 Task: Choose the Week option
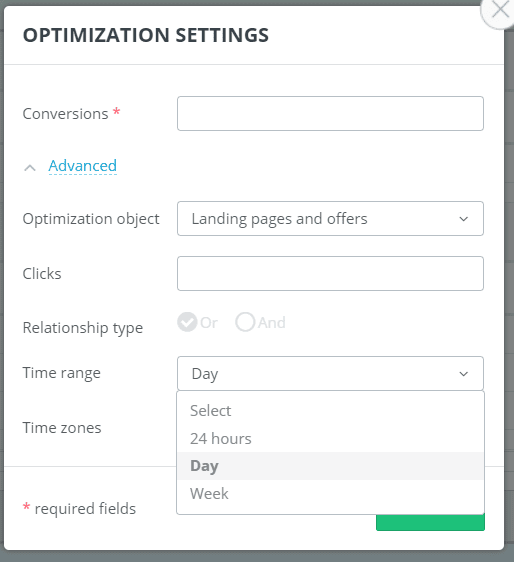click(330, 494)
